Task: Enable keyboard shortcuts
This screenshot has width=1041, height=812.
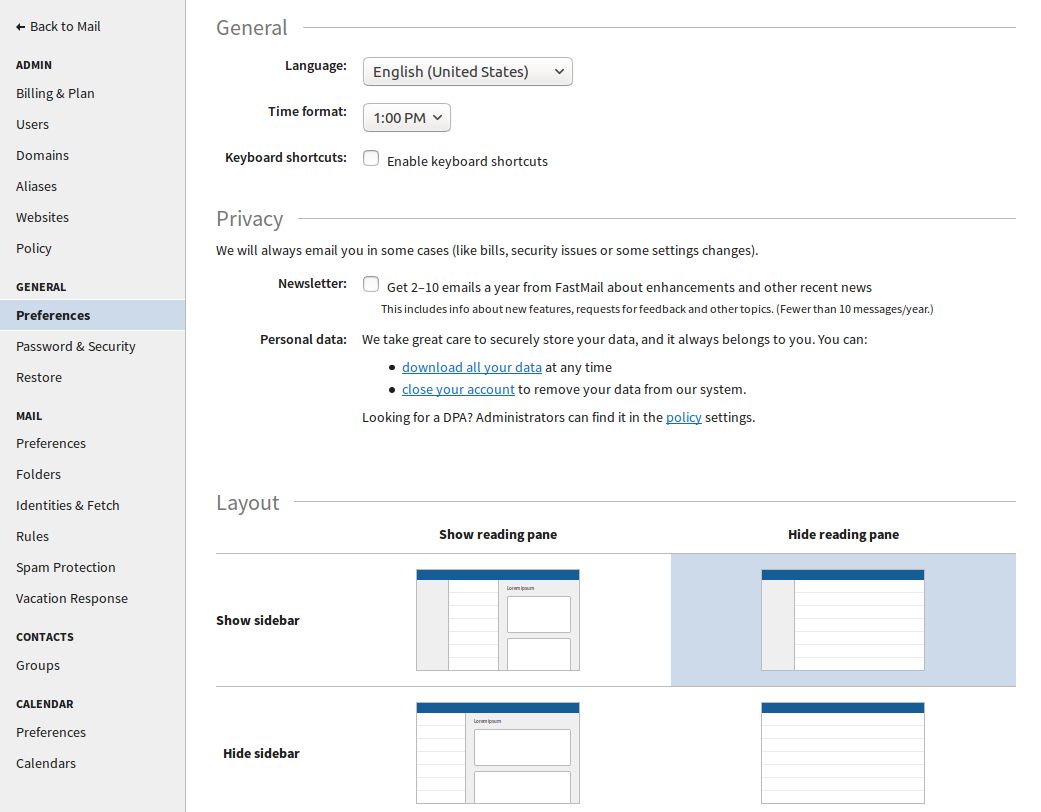Action: 371,158
